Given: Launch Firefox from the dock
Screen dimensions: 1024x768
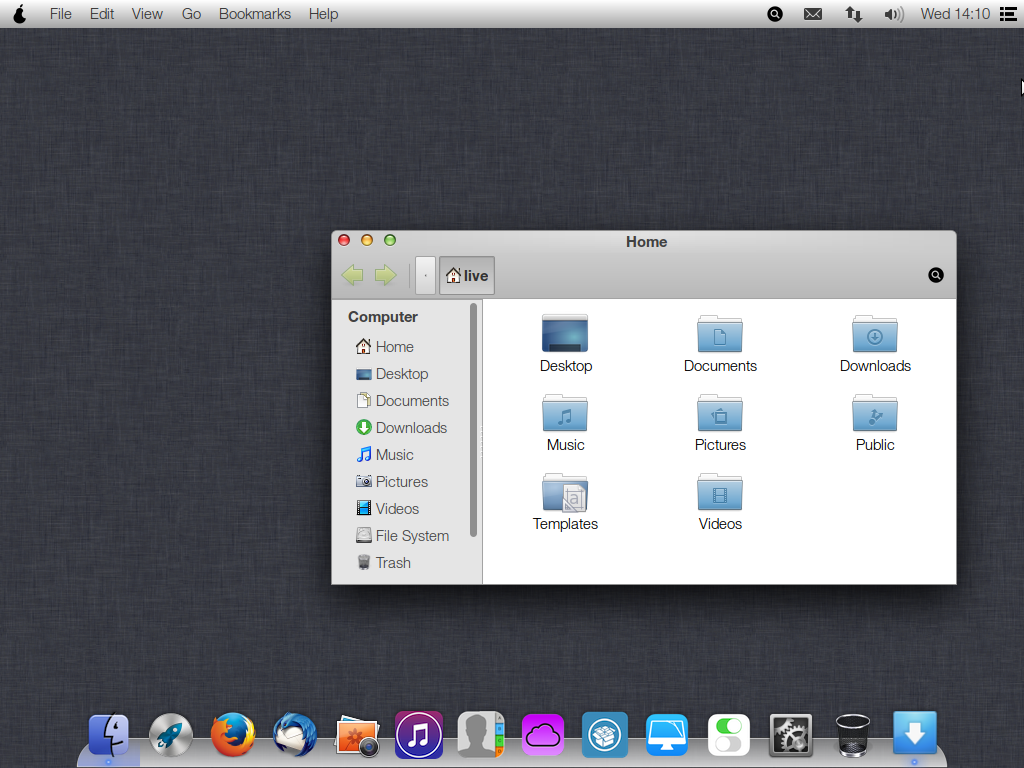Looking at the screenshot, I should coord(233,735).
